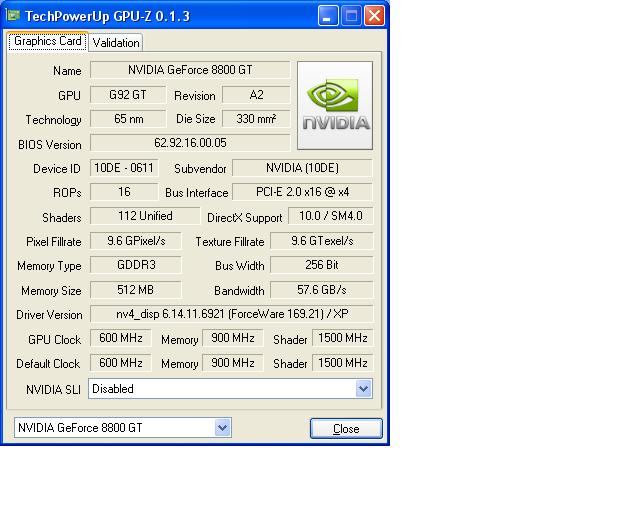
Task: Click the Default Clock row Memory 900 MHz field
Action: coord(233,363)
